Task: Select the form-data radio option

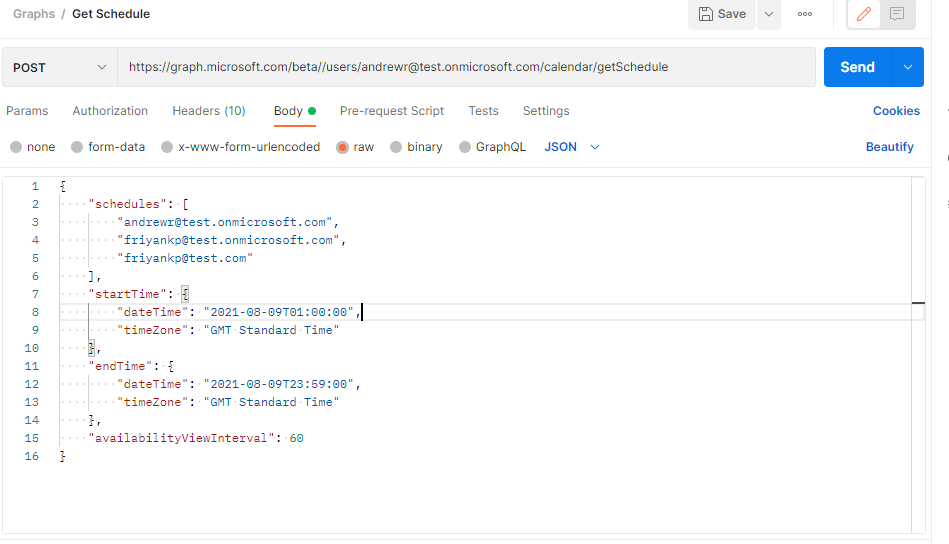Action: pos(77,147)
